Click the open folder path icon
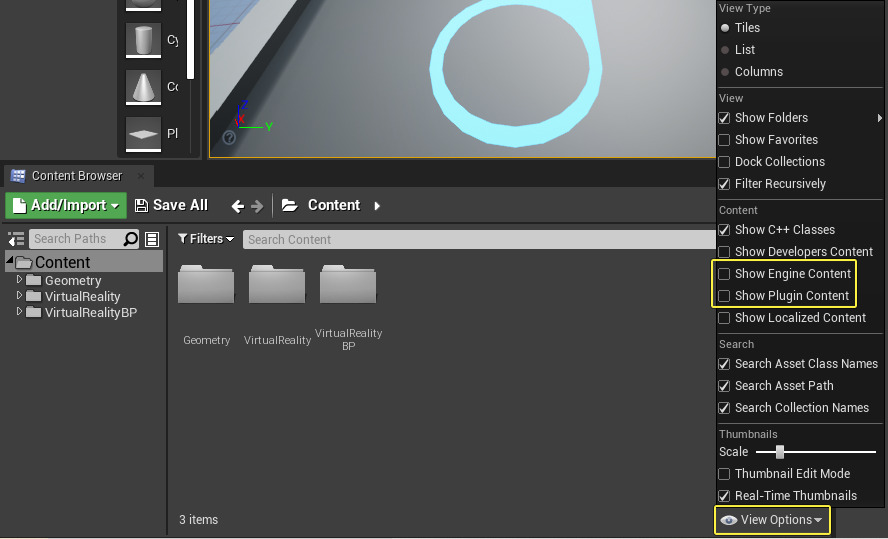 click(x=290, y=205)
